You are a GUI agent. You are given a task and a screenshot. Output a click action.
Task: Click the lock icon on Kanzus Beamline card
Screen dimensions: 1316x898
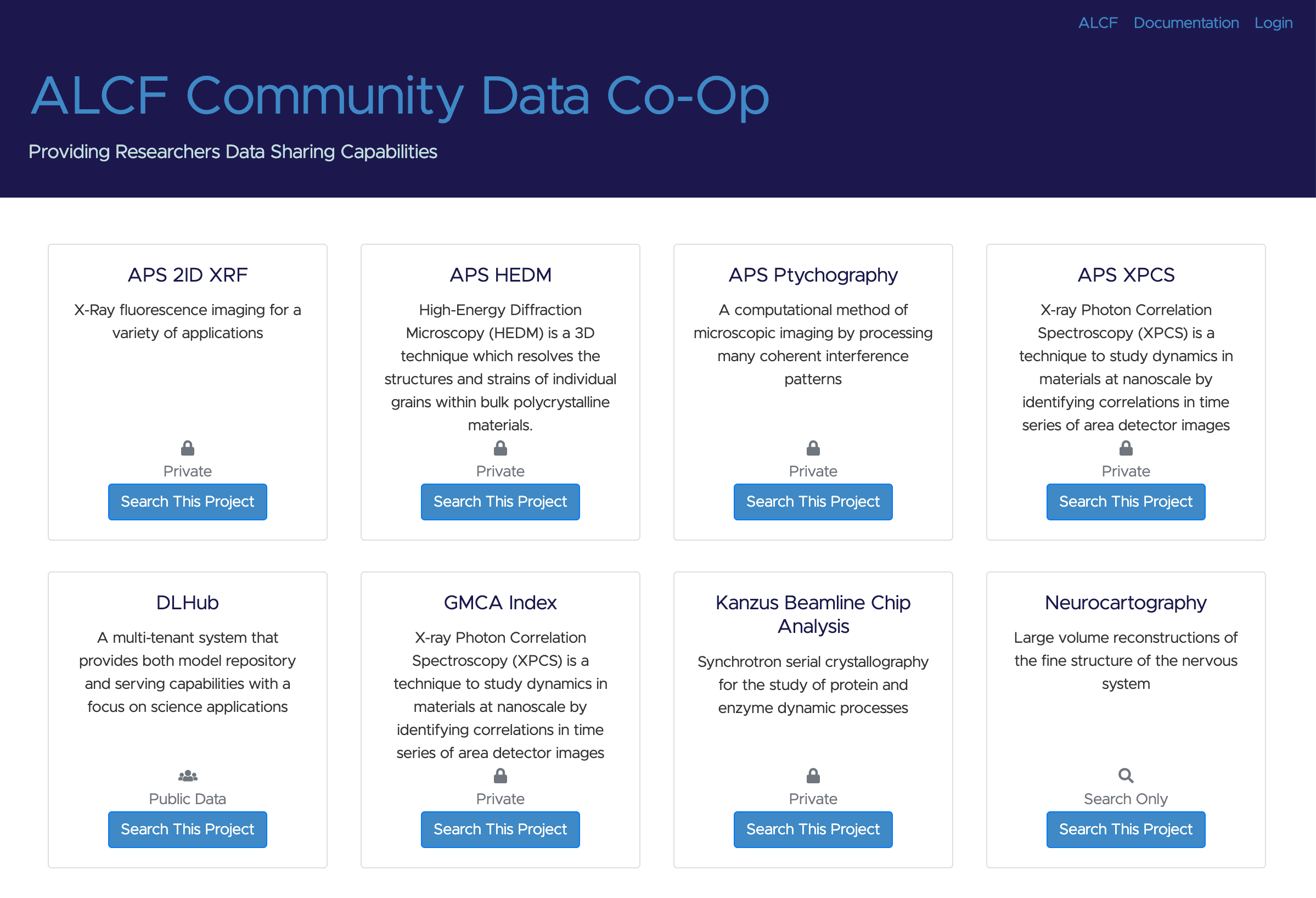coord(813,776)
